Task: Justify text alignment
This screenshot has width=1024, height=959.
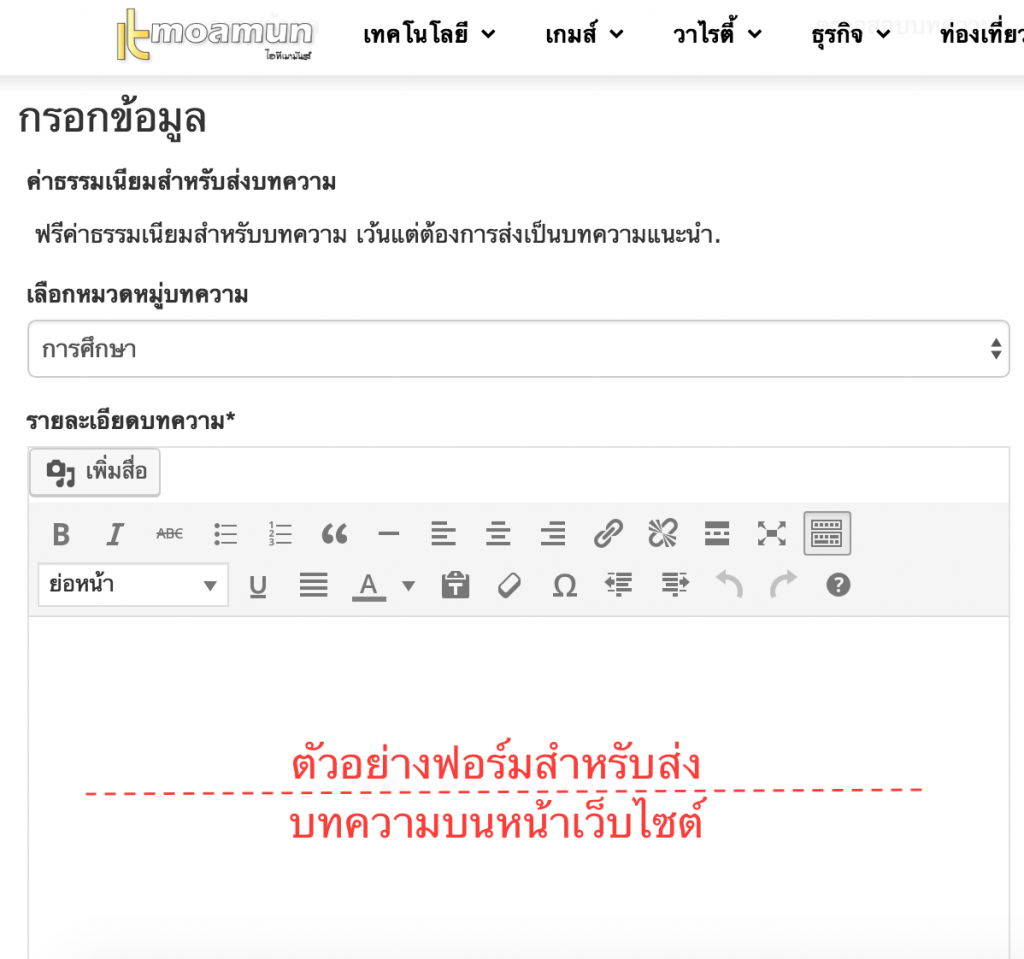Action: coord(313,585)
